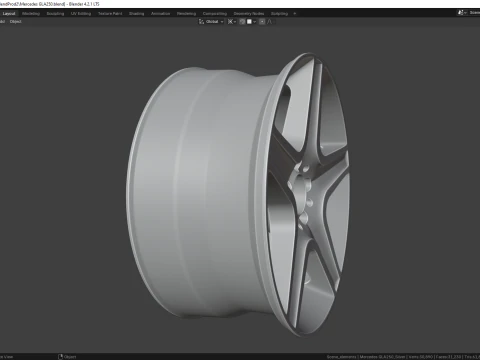
Task: Click the Mercedes GLA250 object name in status bar
Action: point(382,357)
